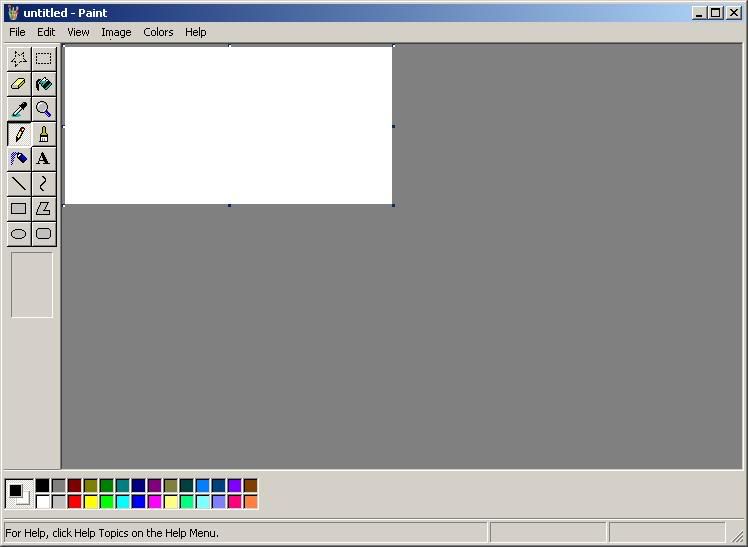Choose the Ellipse tool
This screenshot has height=547, width=748.
19,234
